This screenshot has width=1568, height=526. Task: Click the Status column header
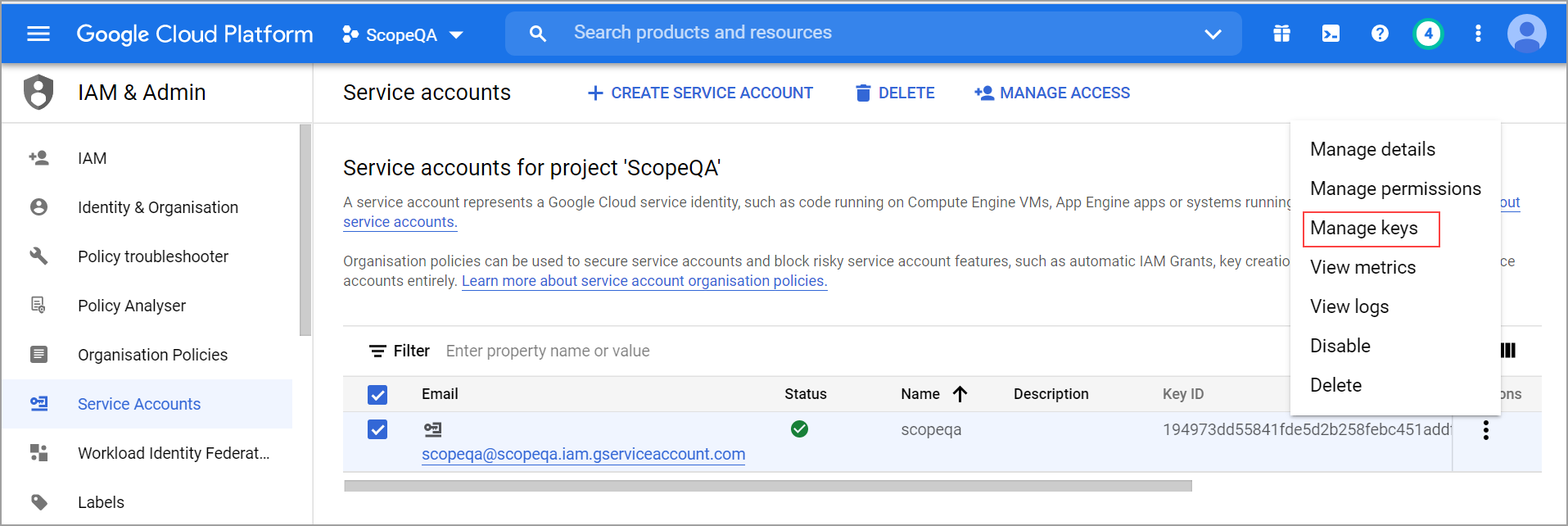(x=806, y=394)
